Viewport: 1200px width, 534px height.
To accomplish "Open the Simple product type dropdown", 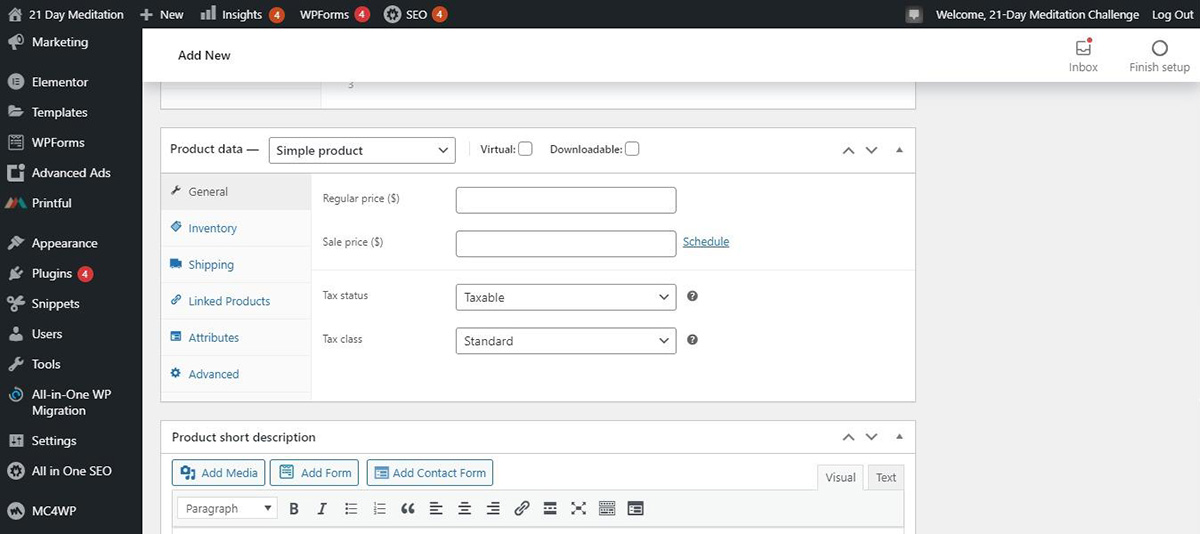I will [361, 150].
